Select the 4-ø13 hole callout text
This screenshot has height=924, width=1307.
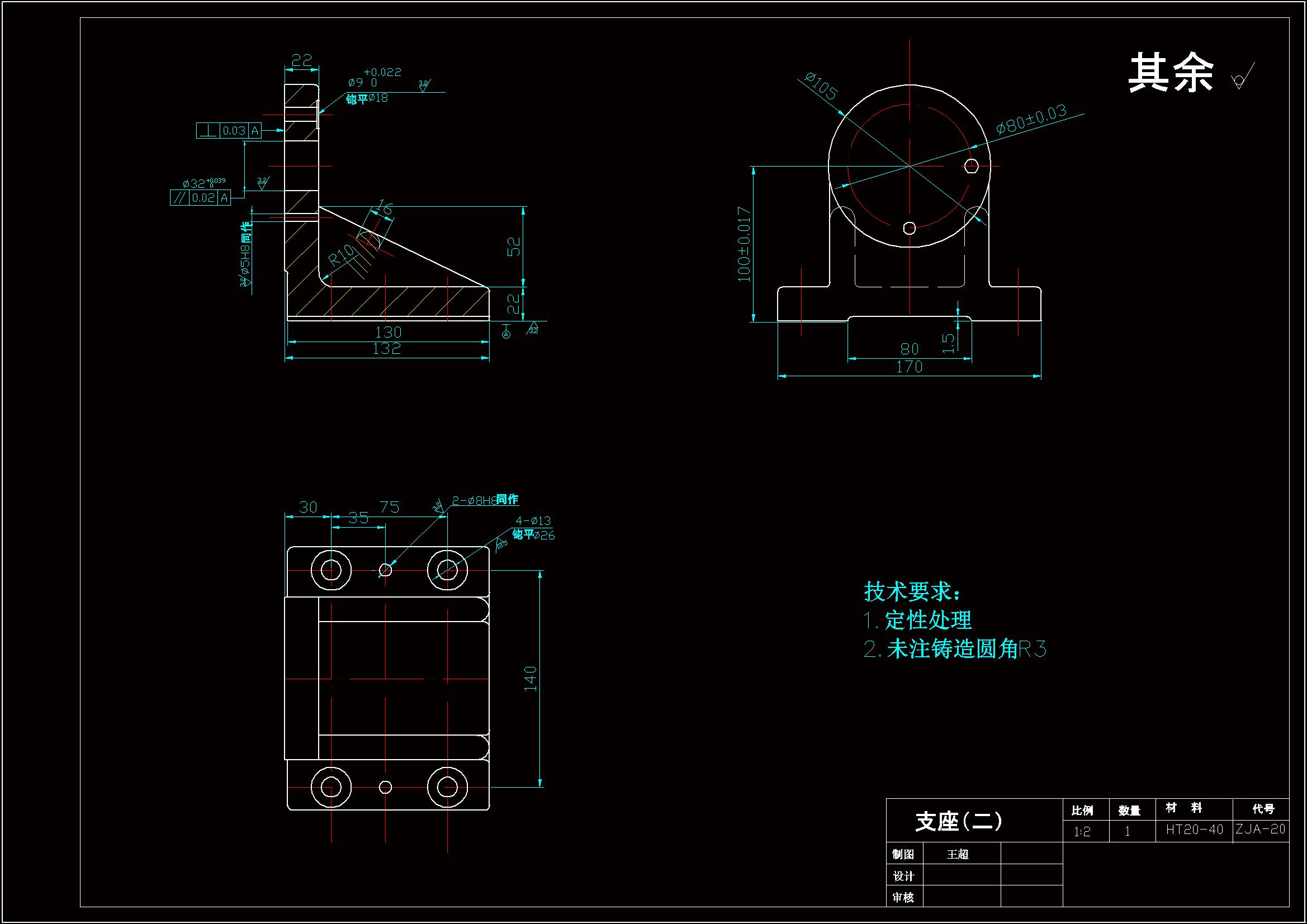coord(533,520)
